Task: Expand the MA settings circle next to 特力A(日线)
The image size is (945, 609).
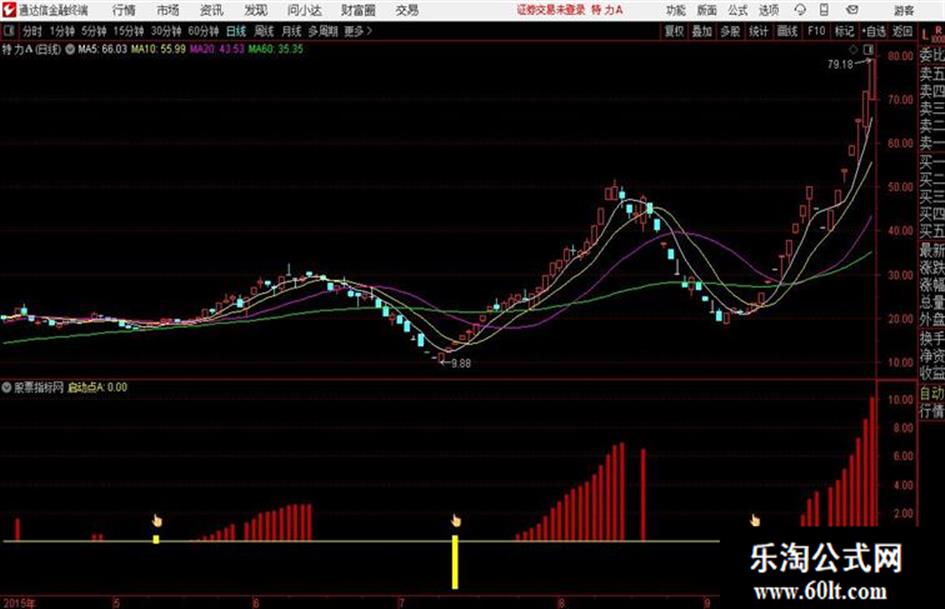Action: tap(70, 49)
